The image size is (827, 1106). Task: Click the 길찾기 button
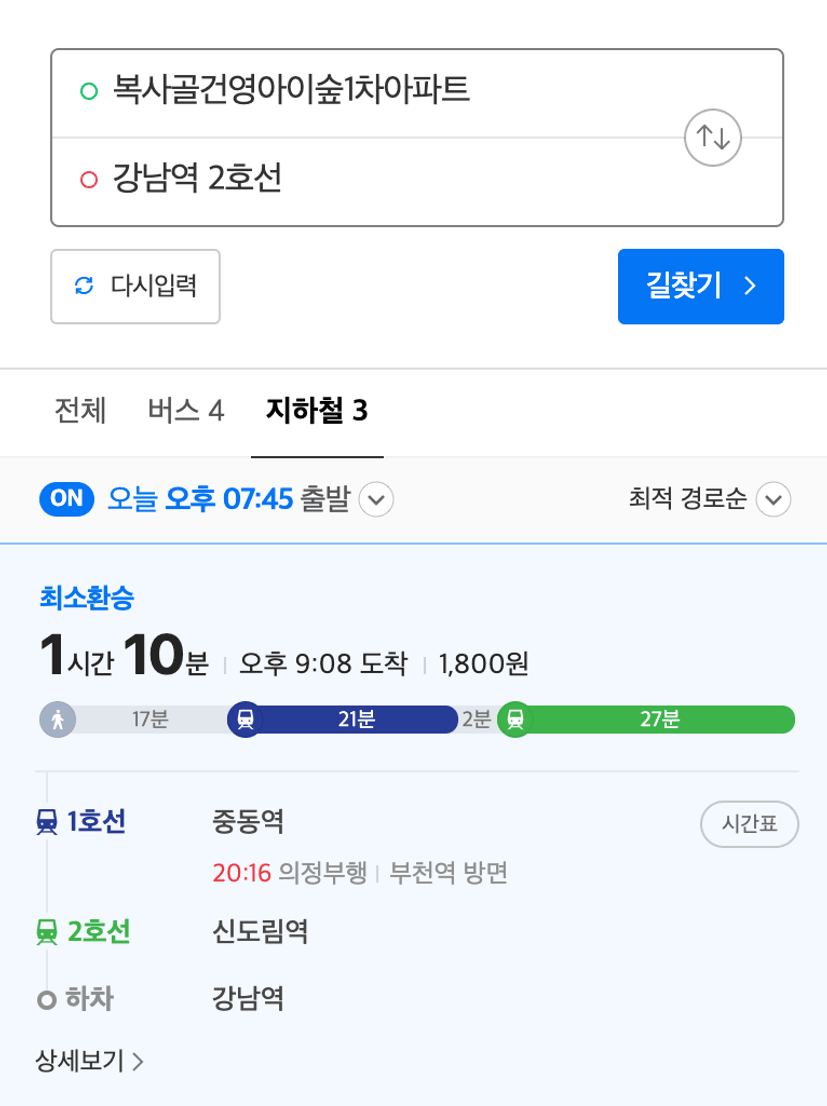pyautogui.click(x=701, y=286)
